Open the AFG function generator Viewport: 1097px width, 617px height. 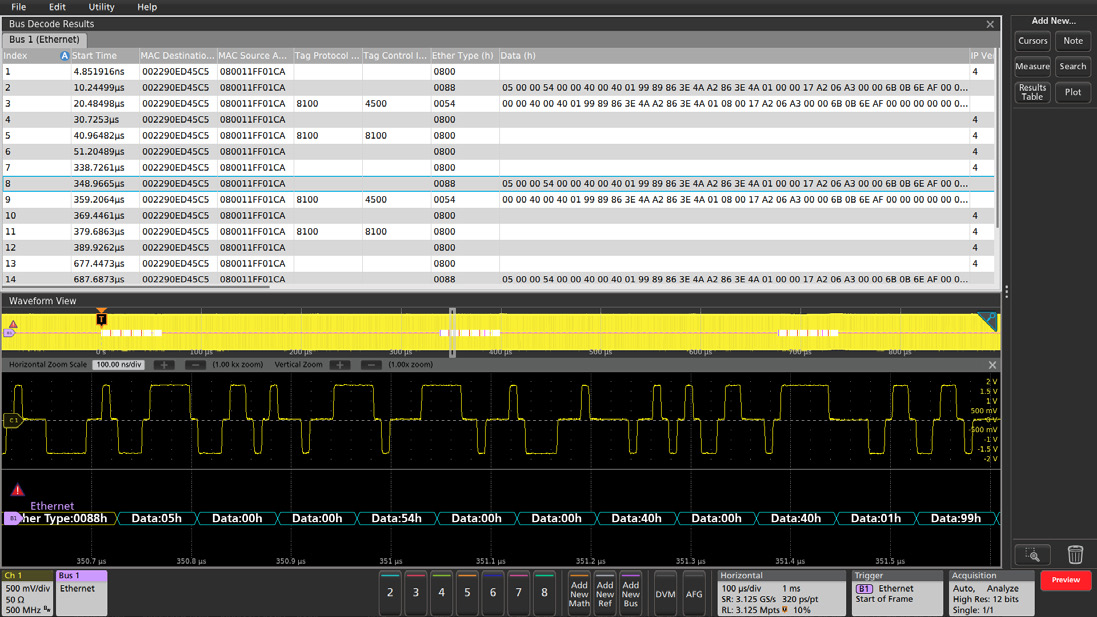click(x=694, y=593)
